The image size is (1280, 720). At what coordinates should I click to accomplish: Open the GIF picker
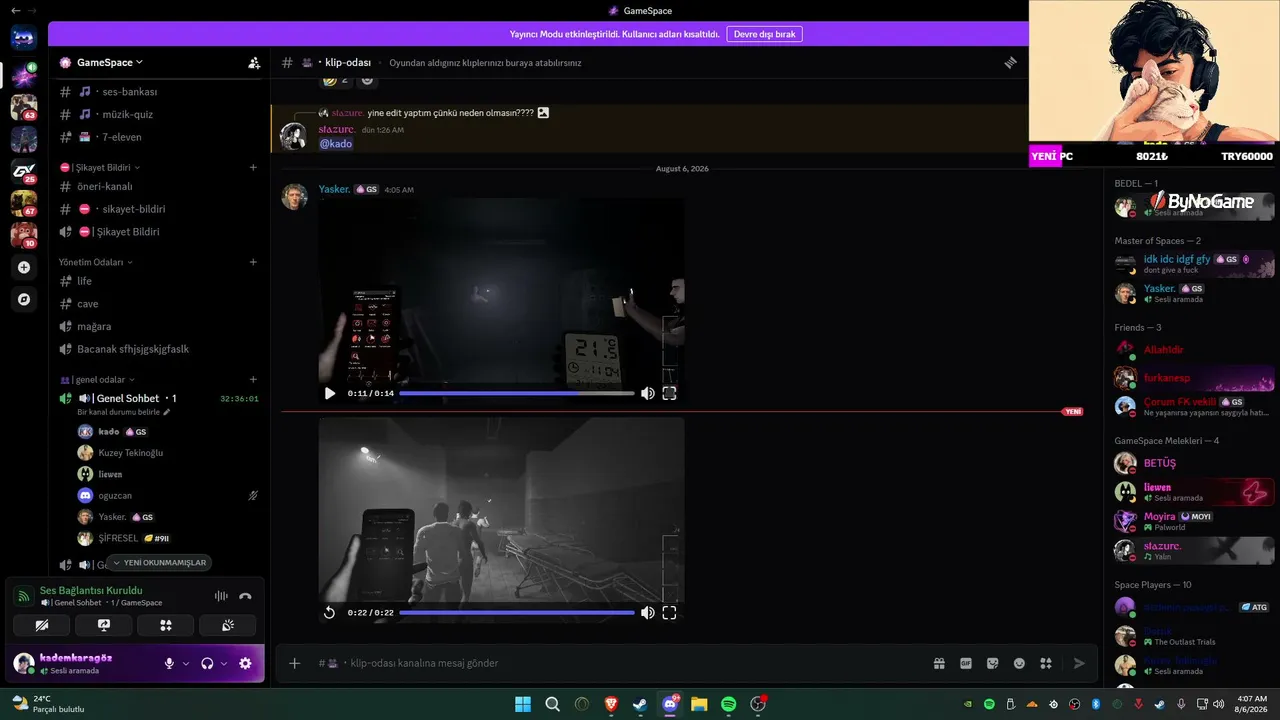pos(966,663)
